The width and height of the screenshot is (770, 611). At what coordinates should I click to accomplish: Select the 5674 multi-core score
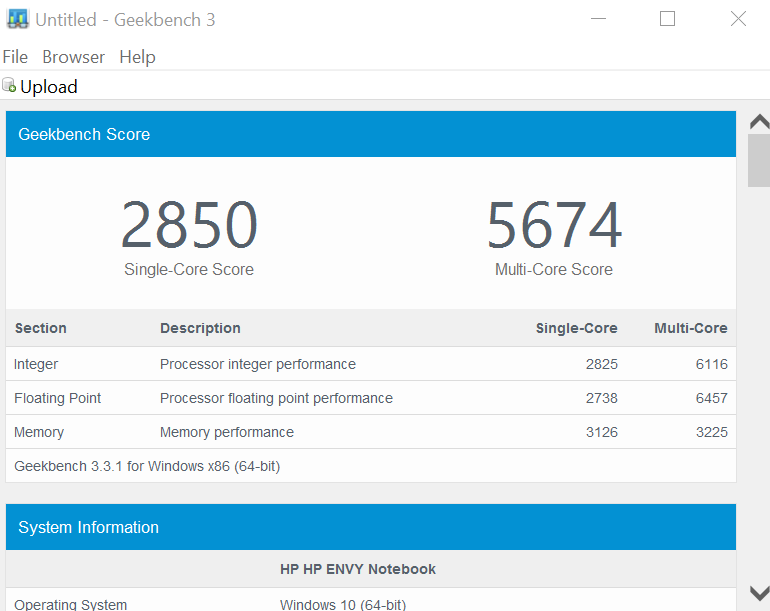(x=554, y=225)
